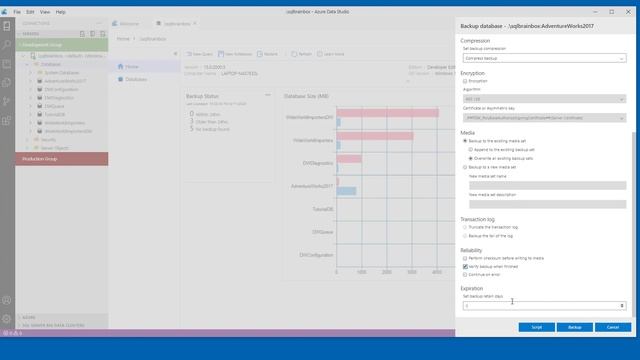Click the Learn More toolbar button
The height and width of the screenshot is (360, 640).
[331, 54]
